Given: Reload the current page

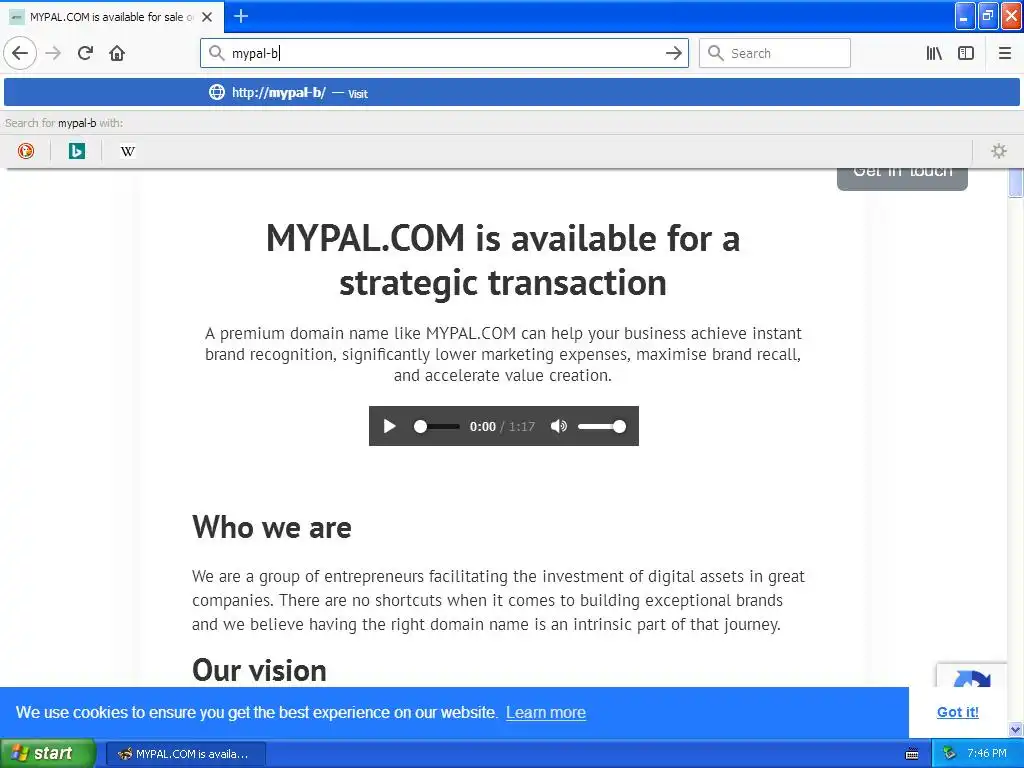Looking at the screenshot, I should 85,53.
